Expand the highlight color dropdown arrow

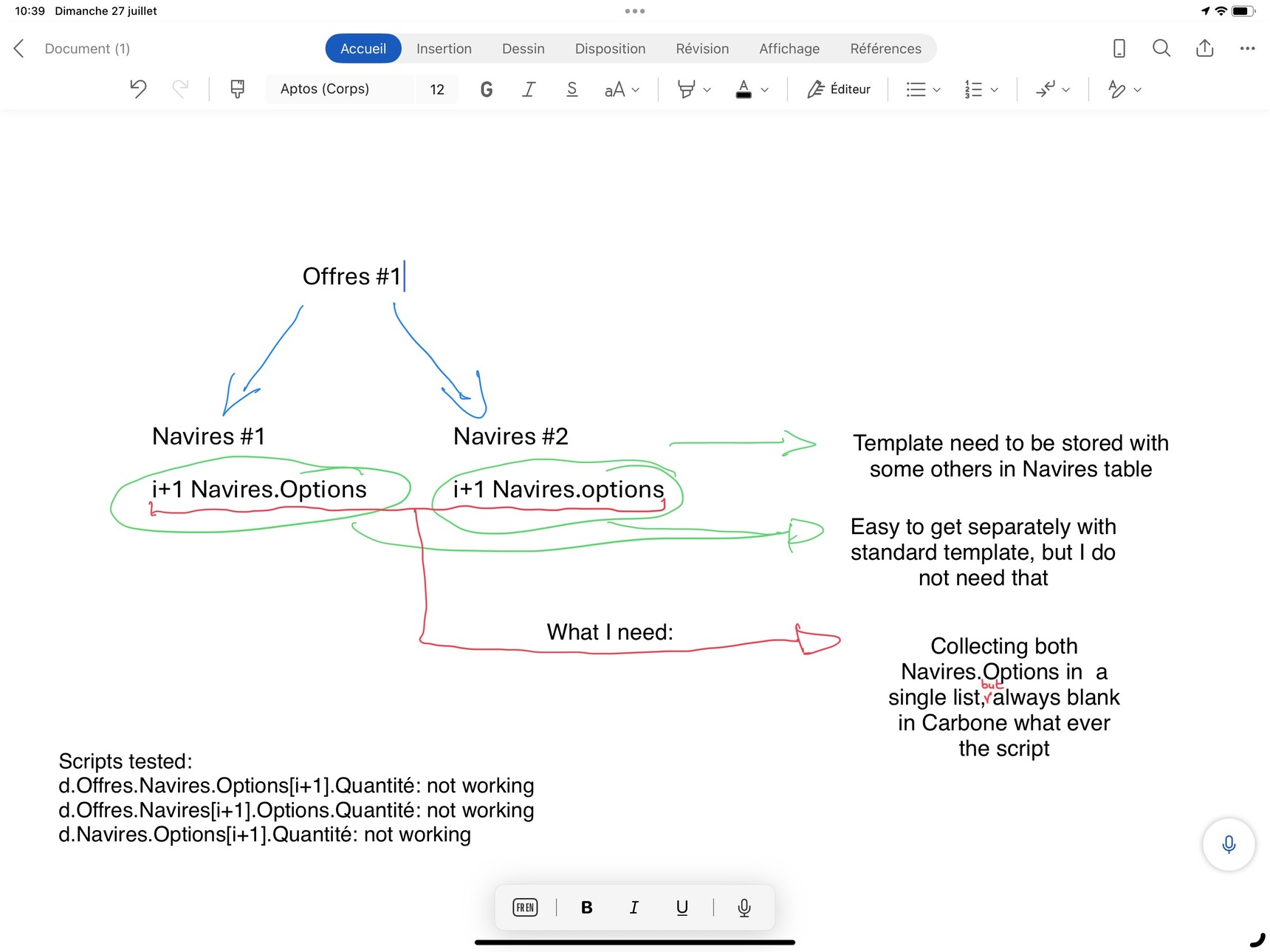[707, 90]
